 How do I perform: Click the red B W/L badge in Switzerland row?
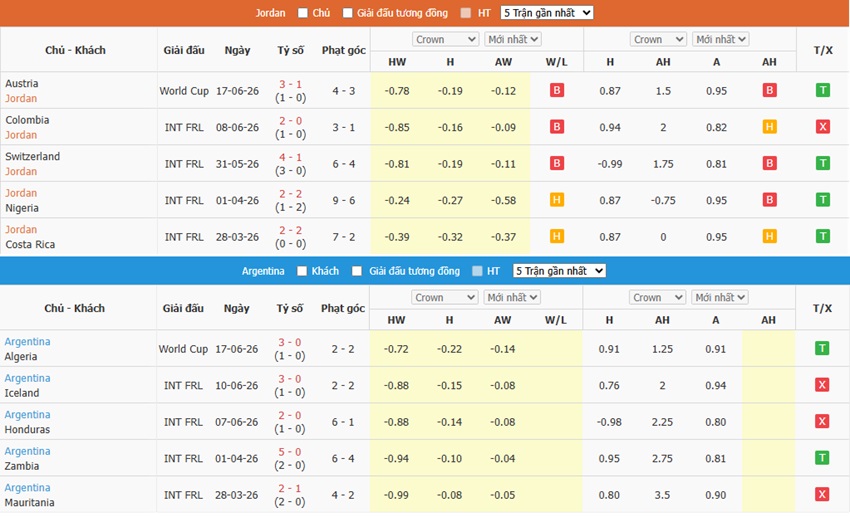(557, 163)
